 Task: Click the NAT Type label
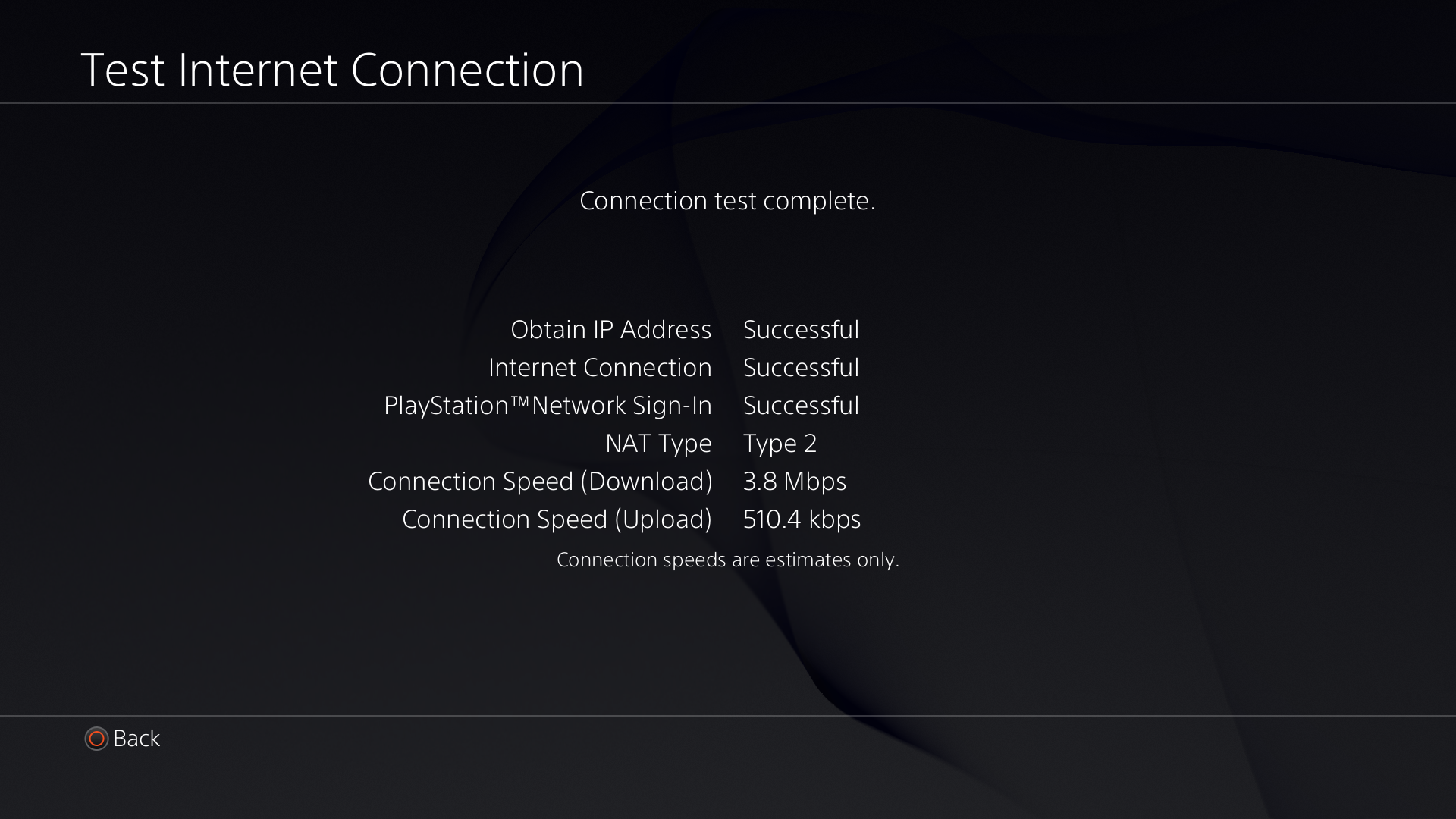pos(658,444)
